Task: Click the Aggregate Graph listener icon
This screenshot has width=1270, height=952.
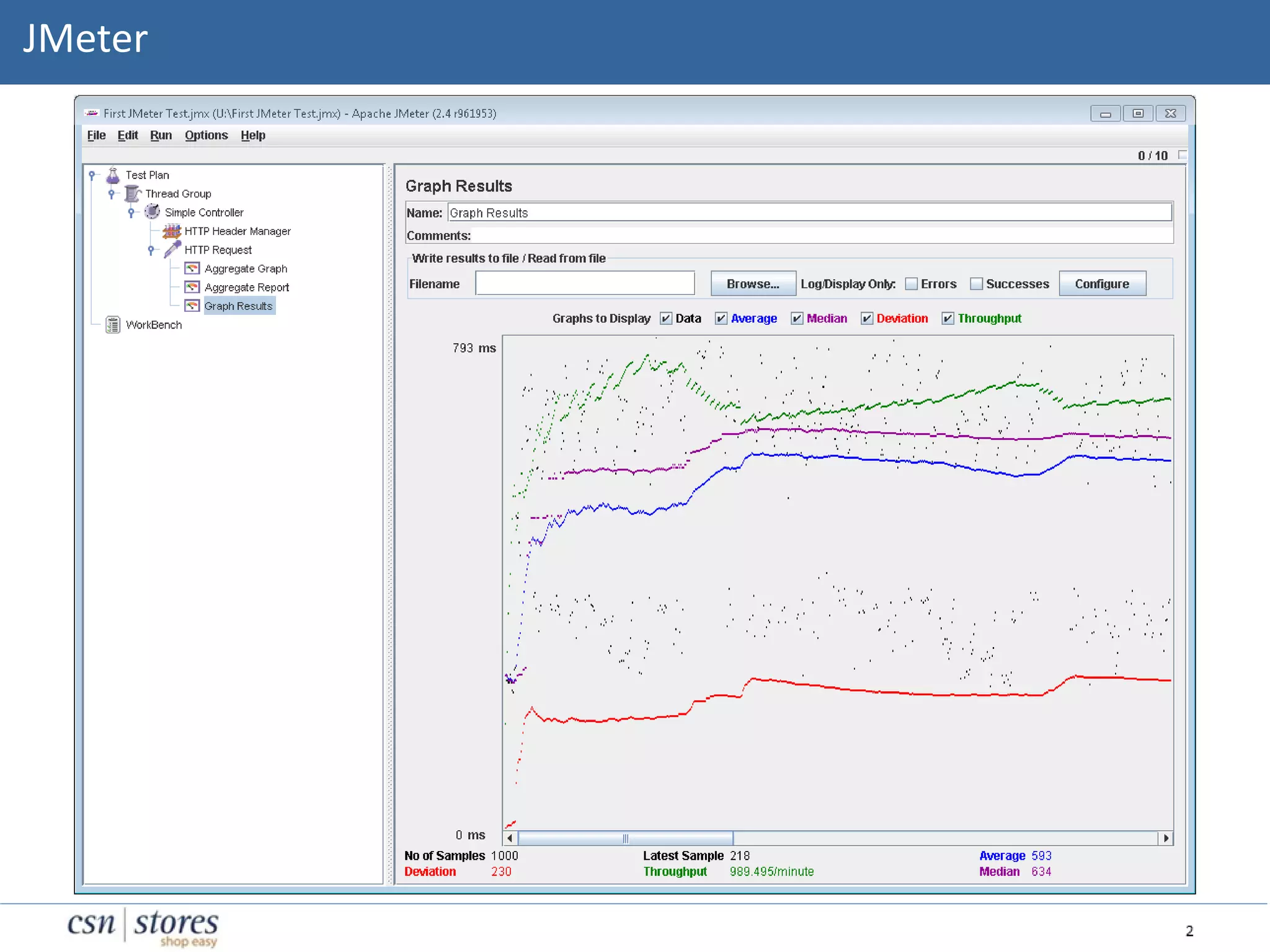Action: click(x=192, y=268)
